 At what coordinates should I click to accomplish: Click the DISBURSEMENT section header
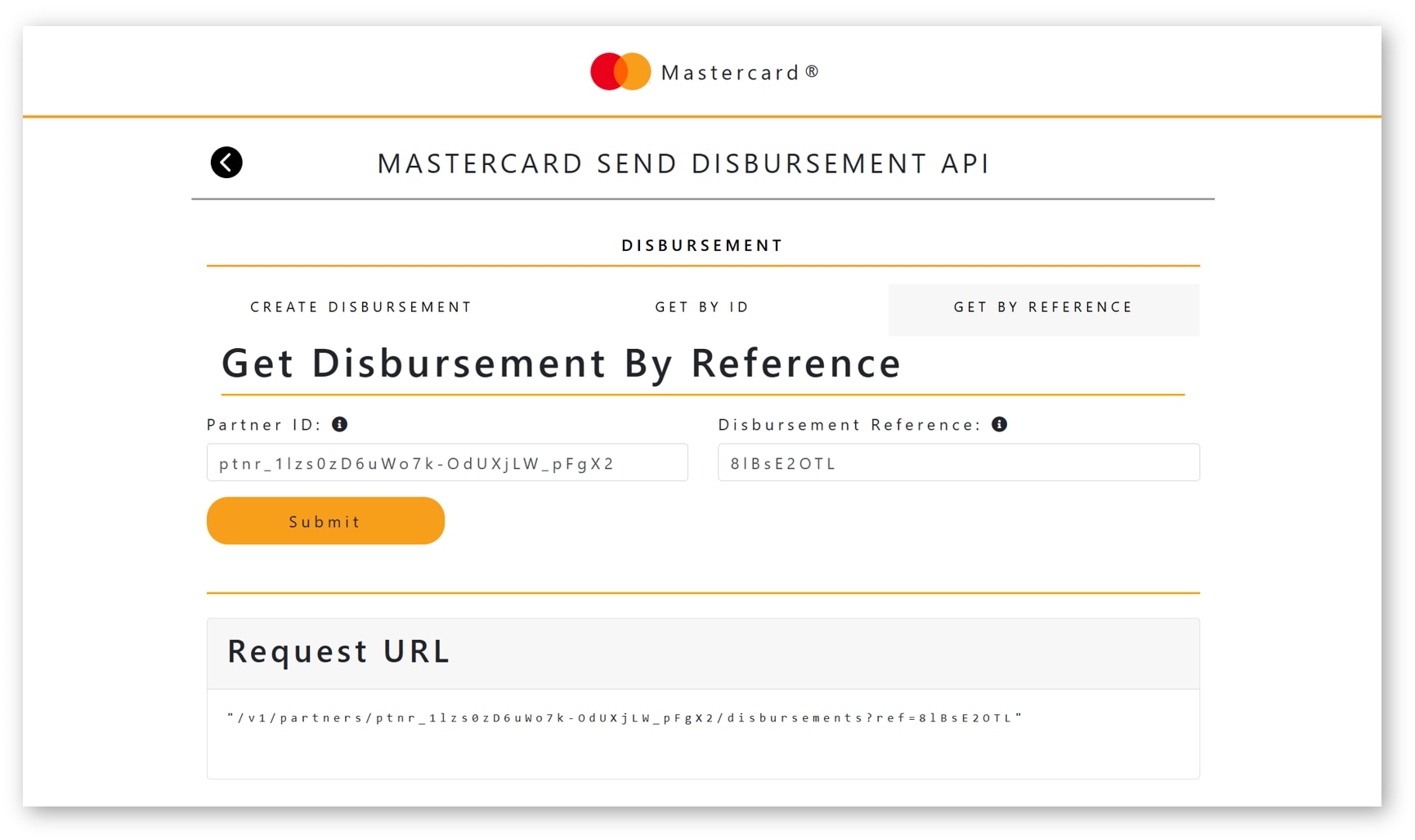coord(701,244)
